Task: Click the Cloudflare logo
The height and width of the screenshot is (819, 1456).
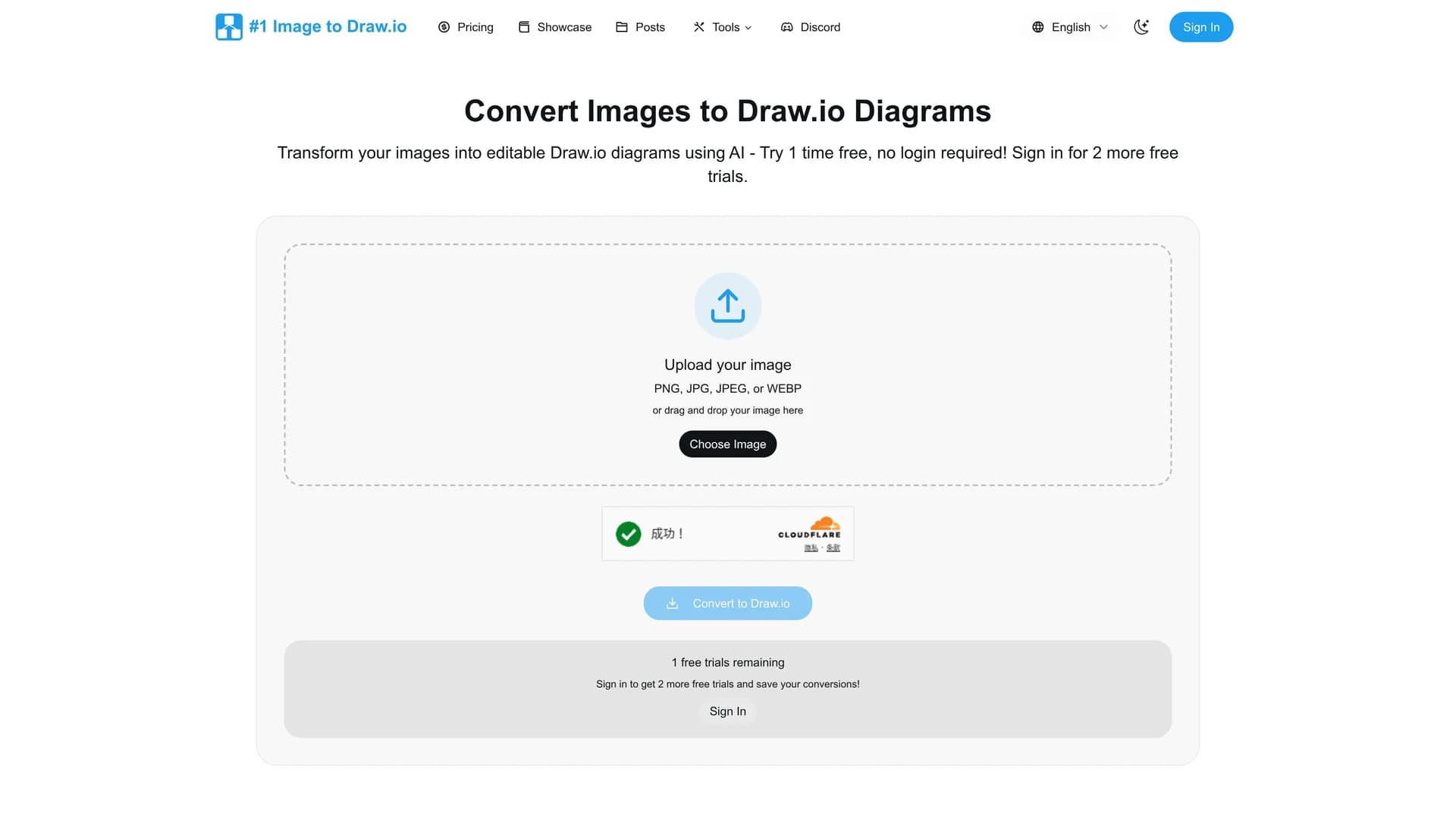Action: [809, 528]
